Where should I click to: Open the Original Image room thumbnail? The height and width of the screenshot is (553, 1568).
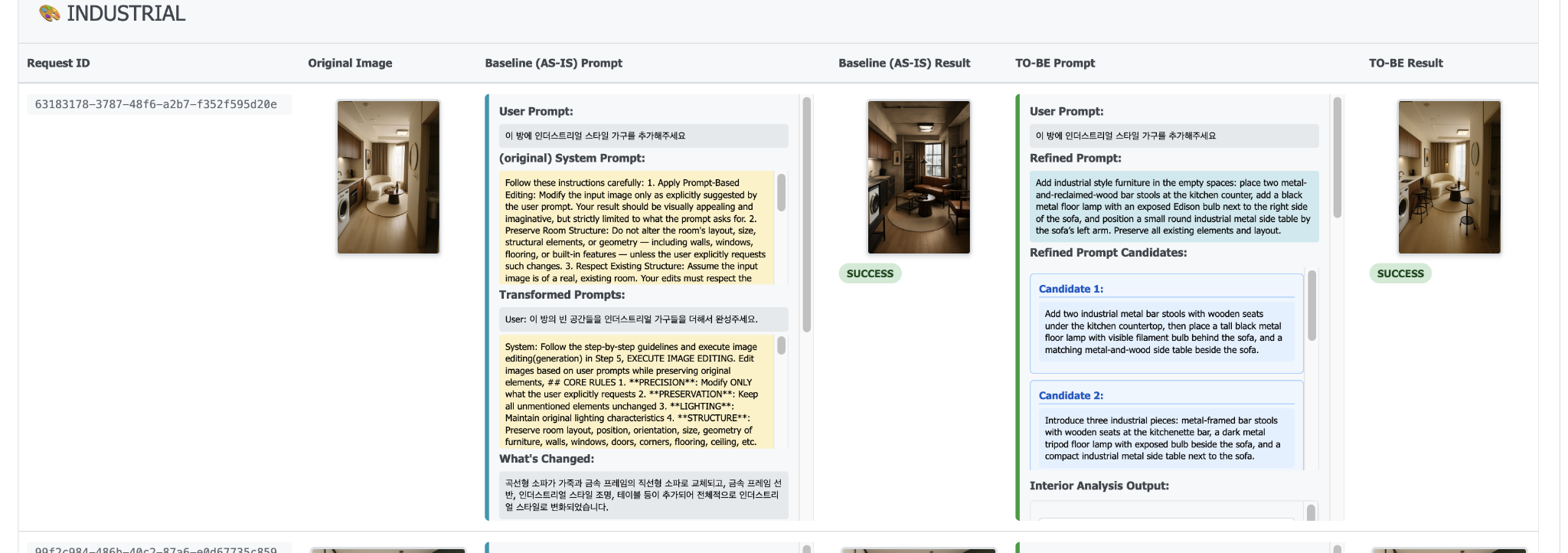388,177
